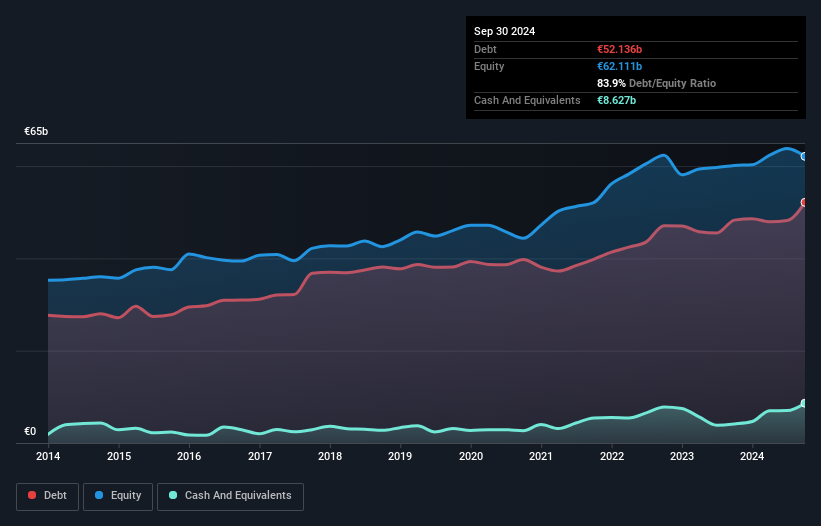
Task: Click the €62.111b equity value
Action: click(x=619, y=66)
